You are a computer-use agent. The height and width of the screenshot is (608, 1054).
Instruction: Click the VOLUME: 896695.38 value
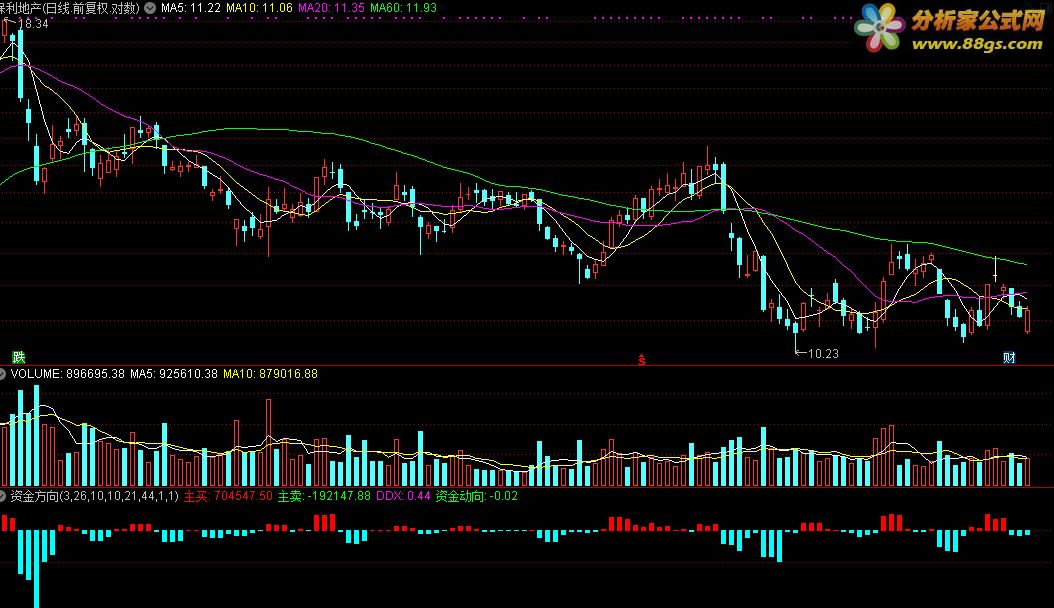click(x=68, y=374)
